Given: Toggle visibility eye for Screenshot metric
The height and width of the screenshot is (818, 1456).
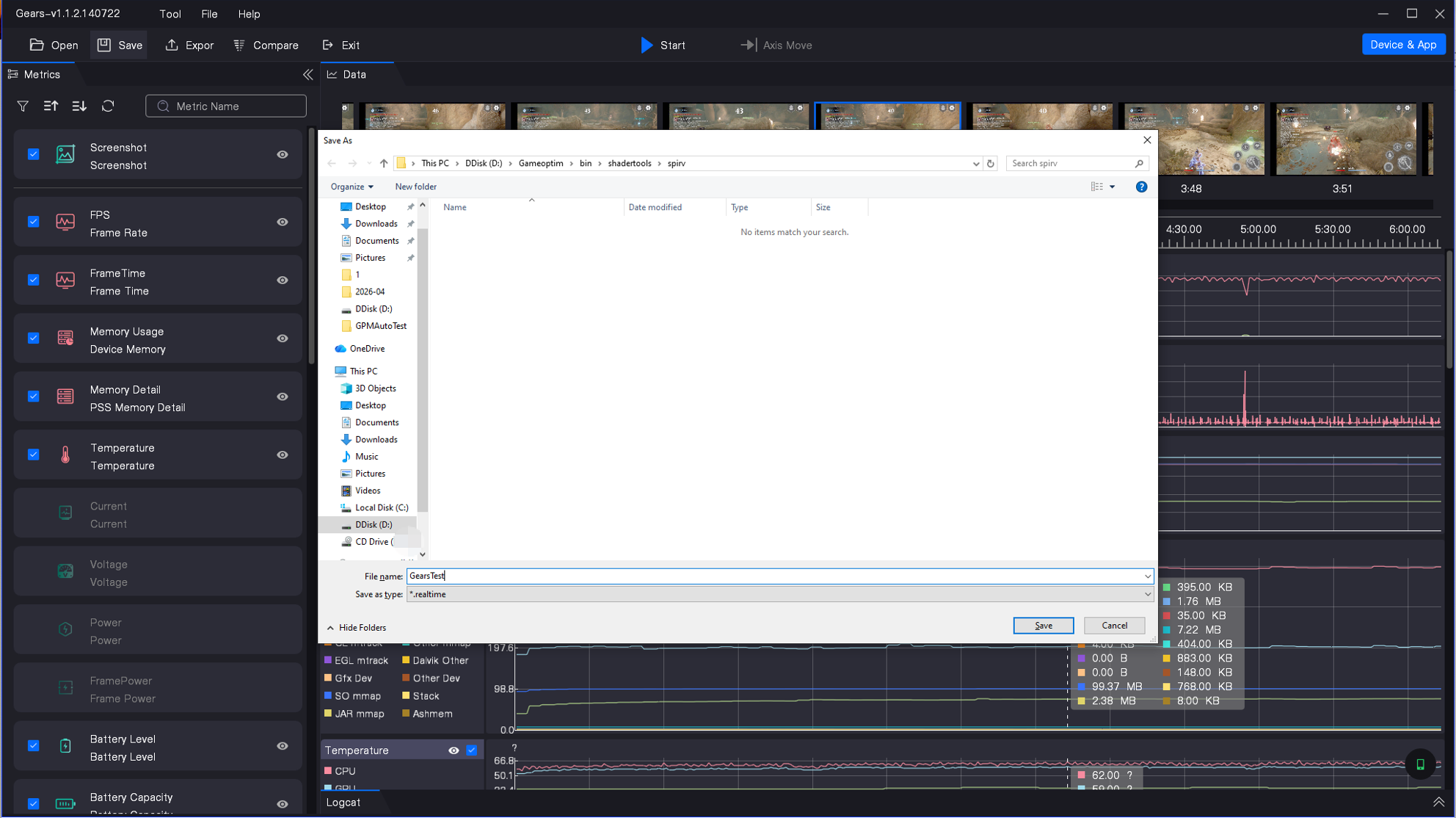Looking at the screenshot, I should point(283,155).
